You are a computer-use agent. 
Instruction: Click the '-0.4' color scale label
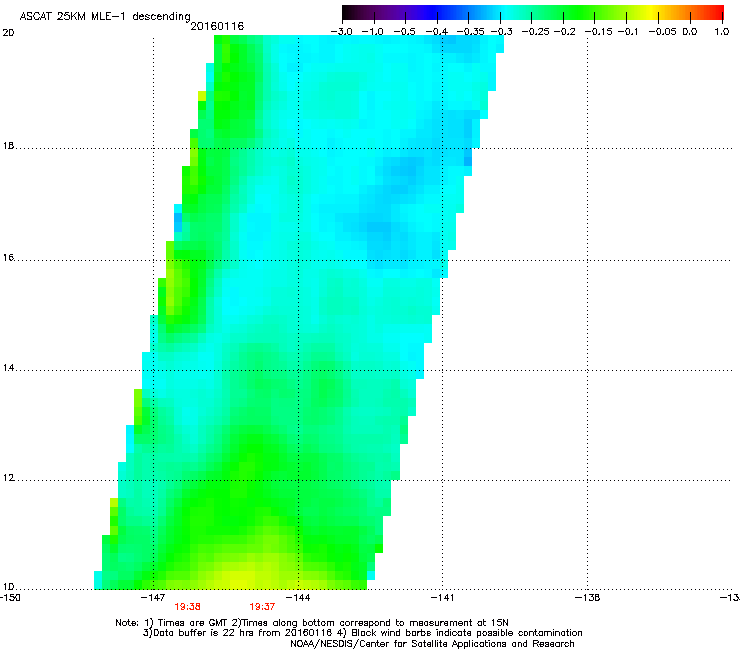(x=437, y=32)
